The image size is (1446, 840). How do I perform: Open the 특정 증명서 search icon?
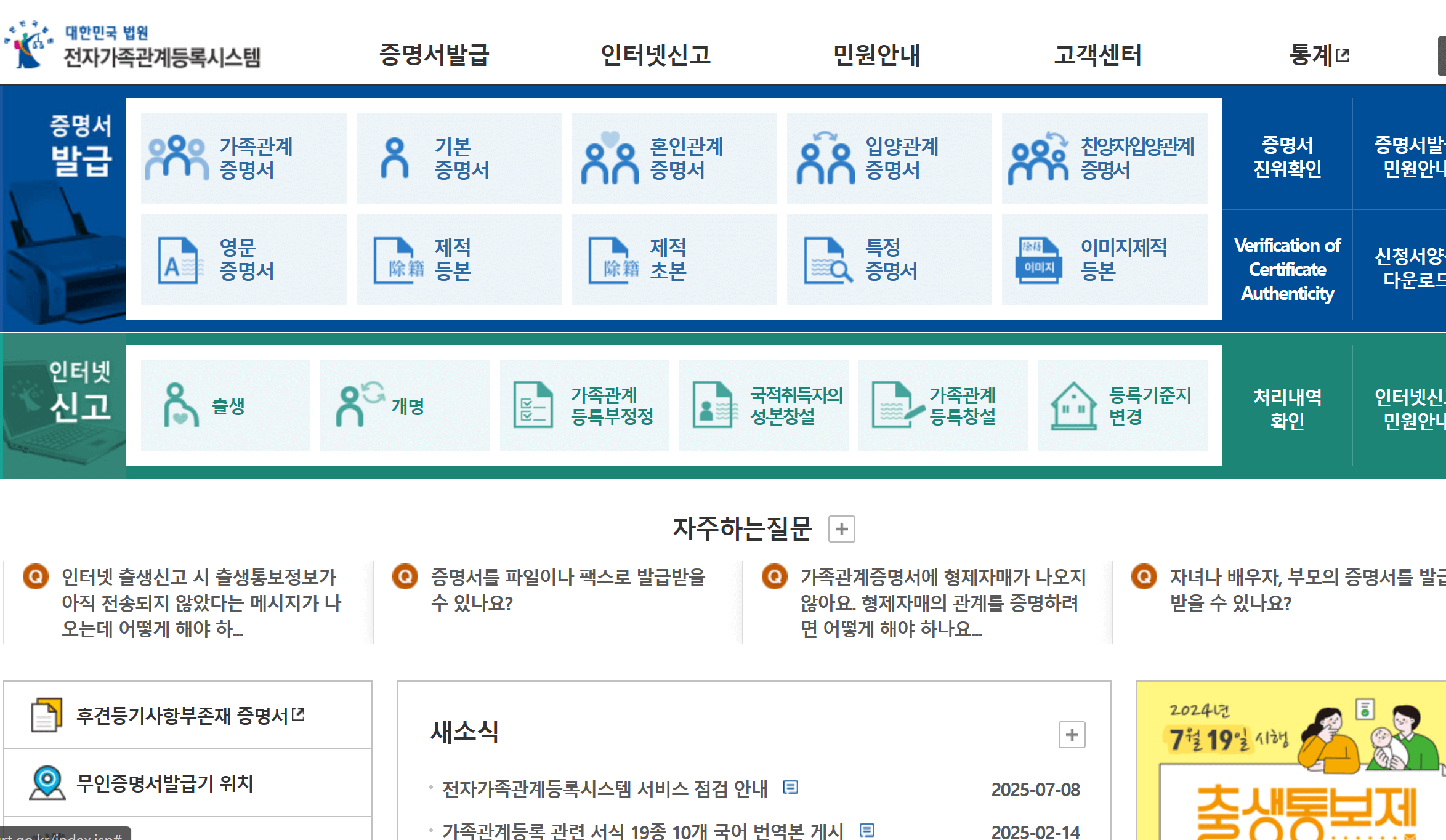(889, 259)
